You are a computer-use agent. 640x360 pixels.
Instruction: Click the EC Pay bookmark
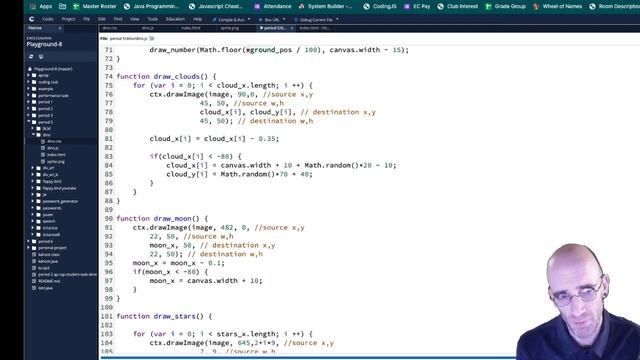(417, 7)
